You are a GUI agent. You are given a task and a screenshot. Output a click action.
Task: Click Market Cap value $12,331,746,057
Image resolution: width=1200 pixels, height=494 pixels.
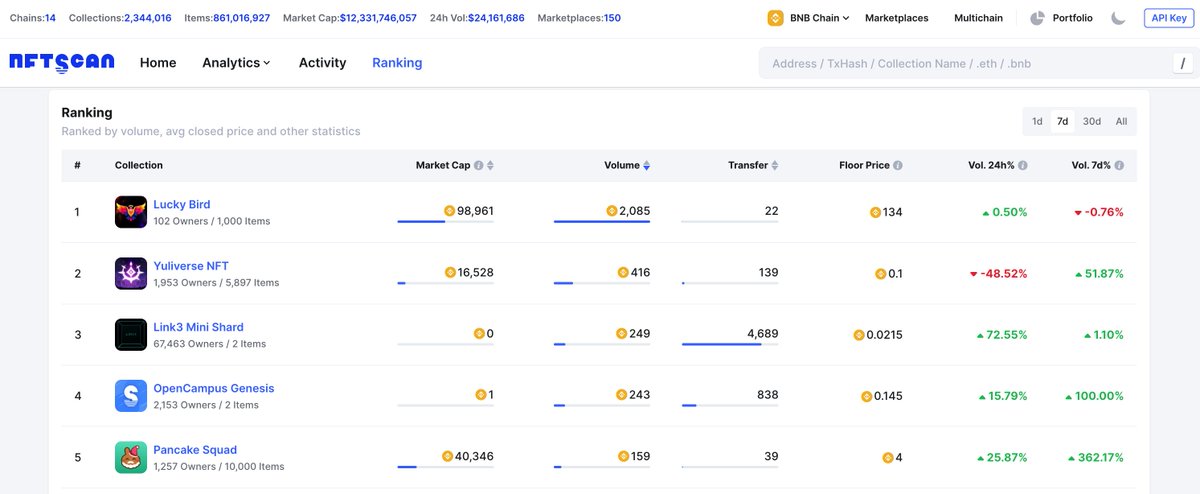[x=376, y=18]
